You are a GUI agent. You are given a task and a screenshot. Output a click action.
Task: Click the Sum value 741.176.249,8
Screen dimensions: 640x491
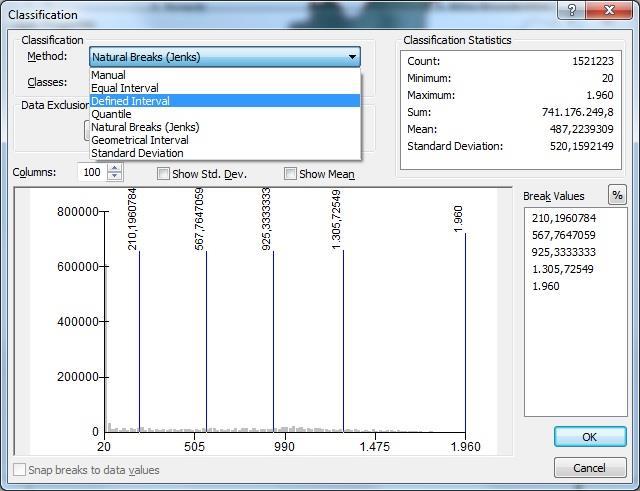click(x=578, y=112)
